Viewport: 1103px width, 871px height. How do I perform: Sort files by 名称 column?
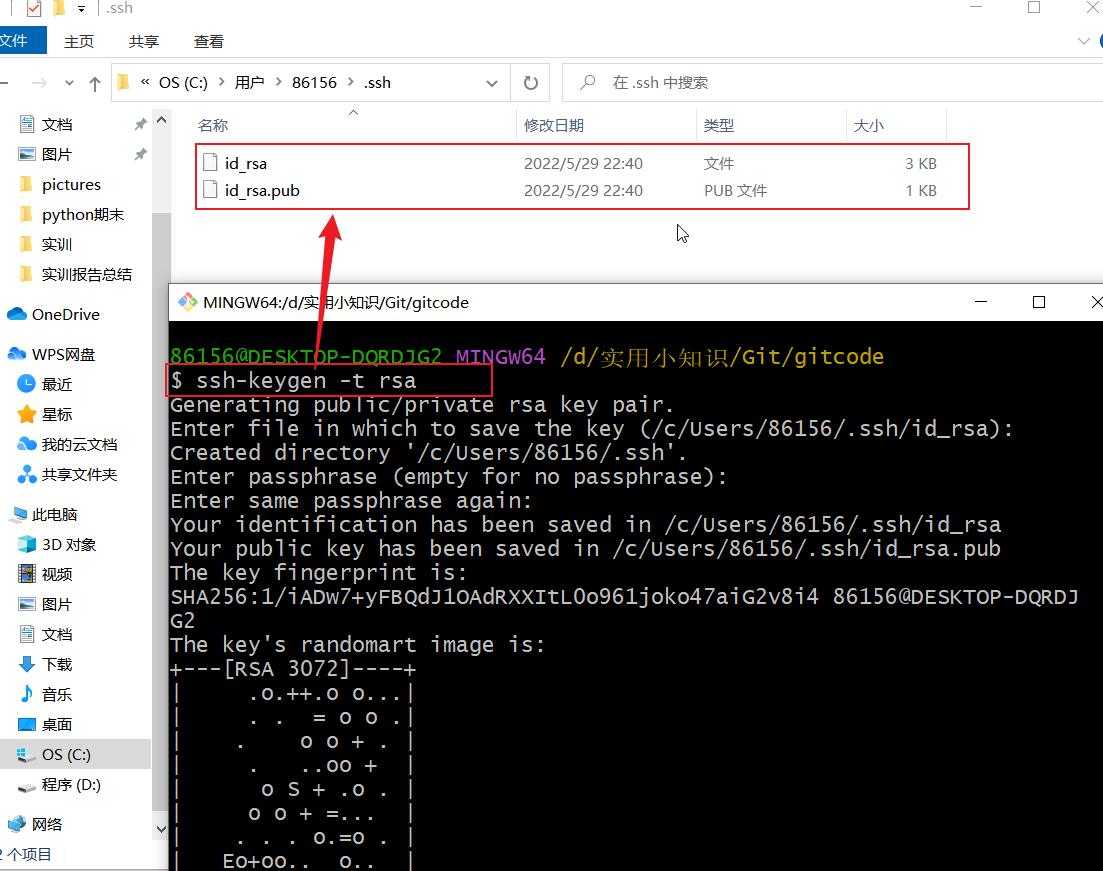point(212,125)
